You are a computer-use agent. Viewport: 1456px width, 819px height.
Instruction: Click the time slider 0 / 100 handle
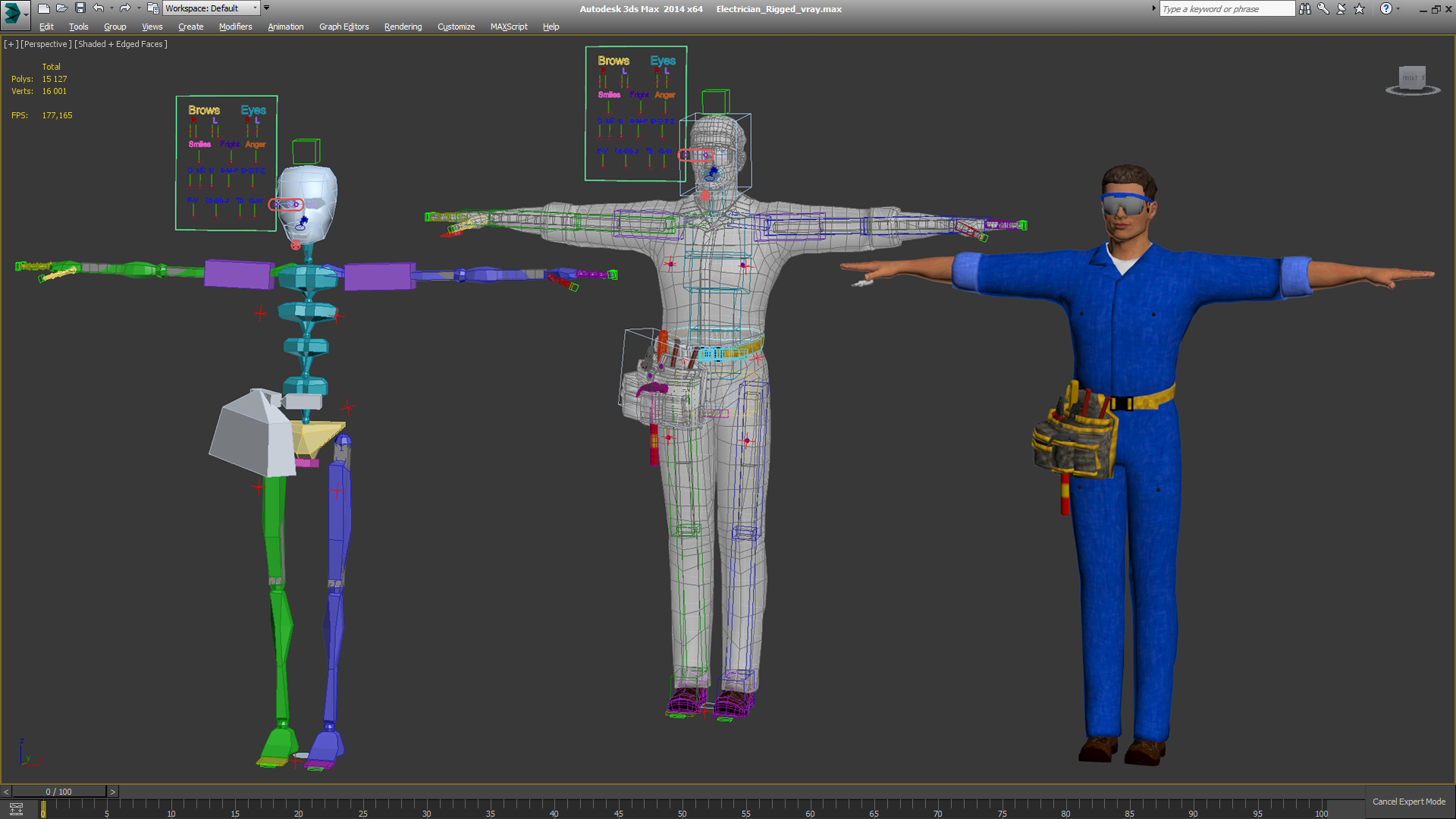(58, 792)
